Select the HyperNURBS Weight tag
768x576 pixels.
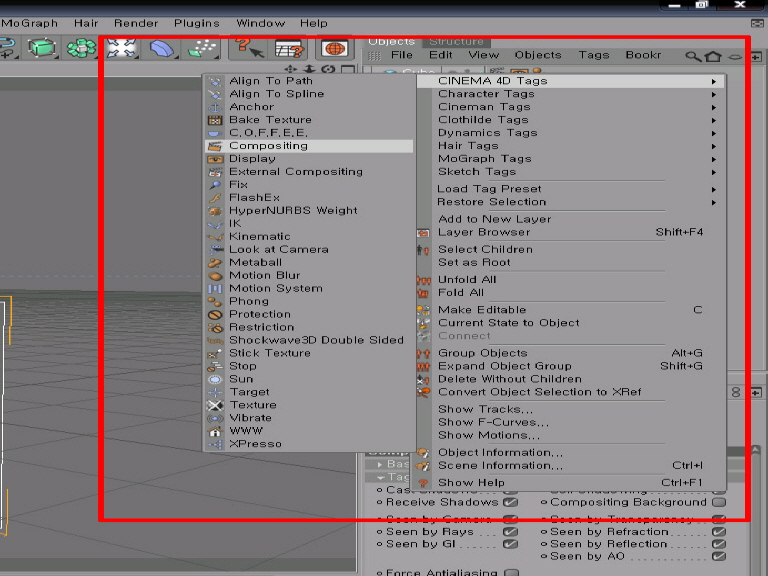pyautogui.click(x=309, y=211)
